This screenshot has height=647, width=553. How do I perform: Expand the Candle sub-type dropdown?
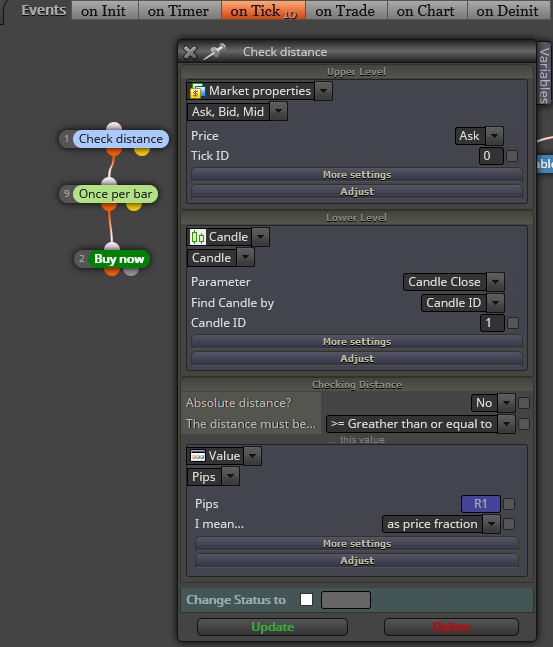click(246, 258)
